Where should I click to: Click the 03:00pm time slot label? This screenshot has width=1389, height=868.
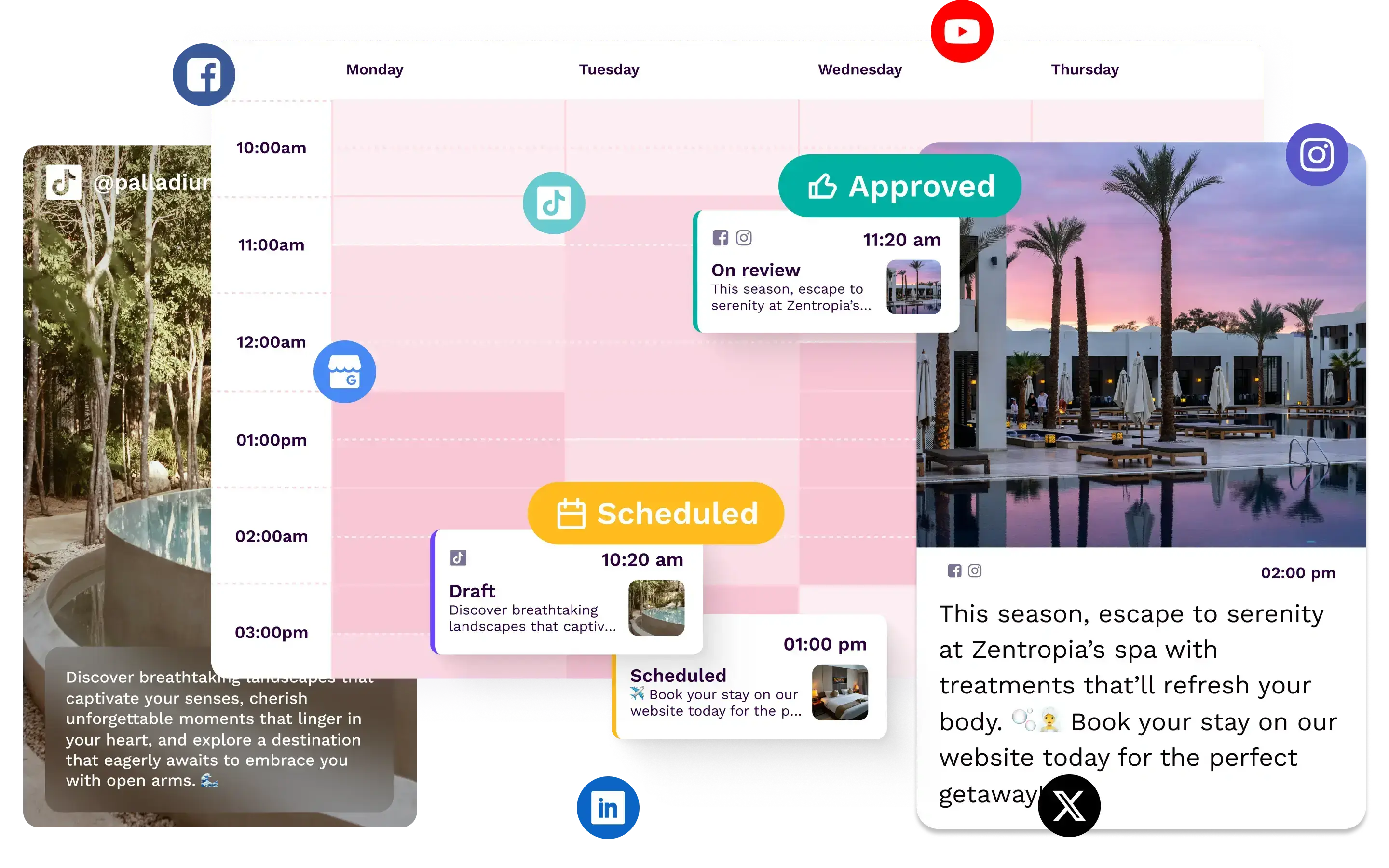tap(272, 633)
